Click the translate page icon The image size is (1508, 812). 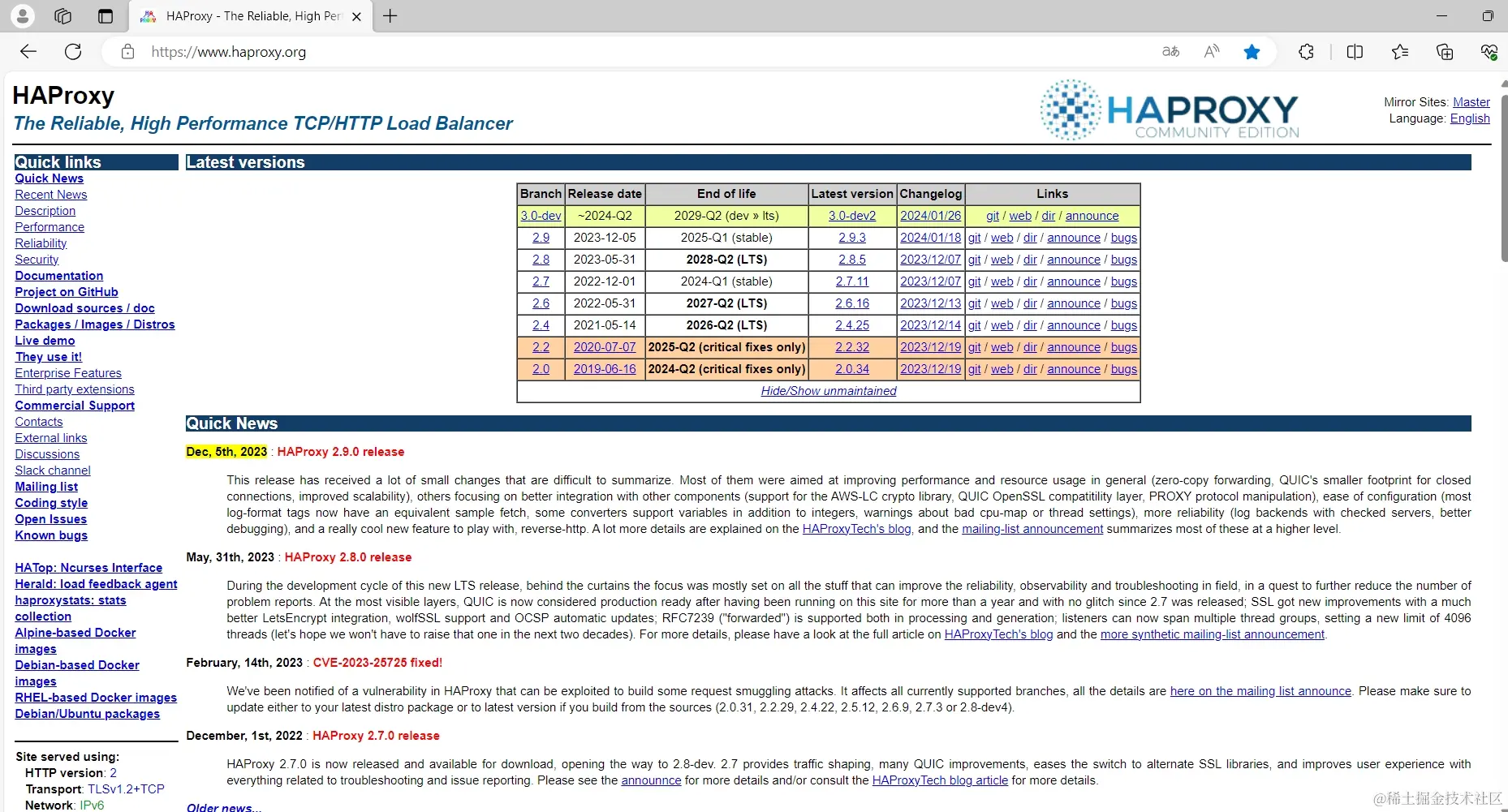coord(1170,52)
